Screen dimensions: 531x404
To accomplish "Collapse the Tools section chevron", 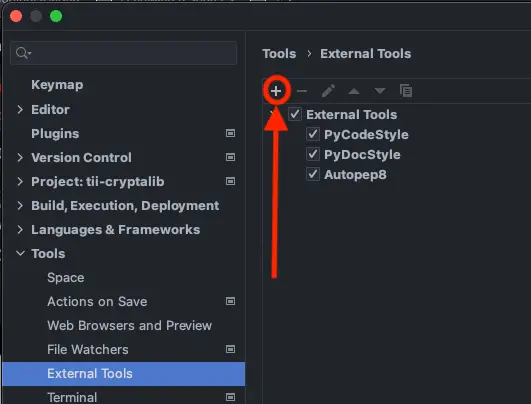I will point(20,253).
